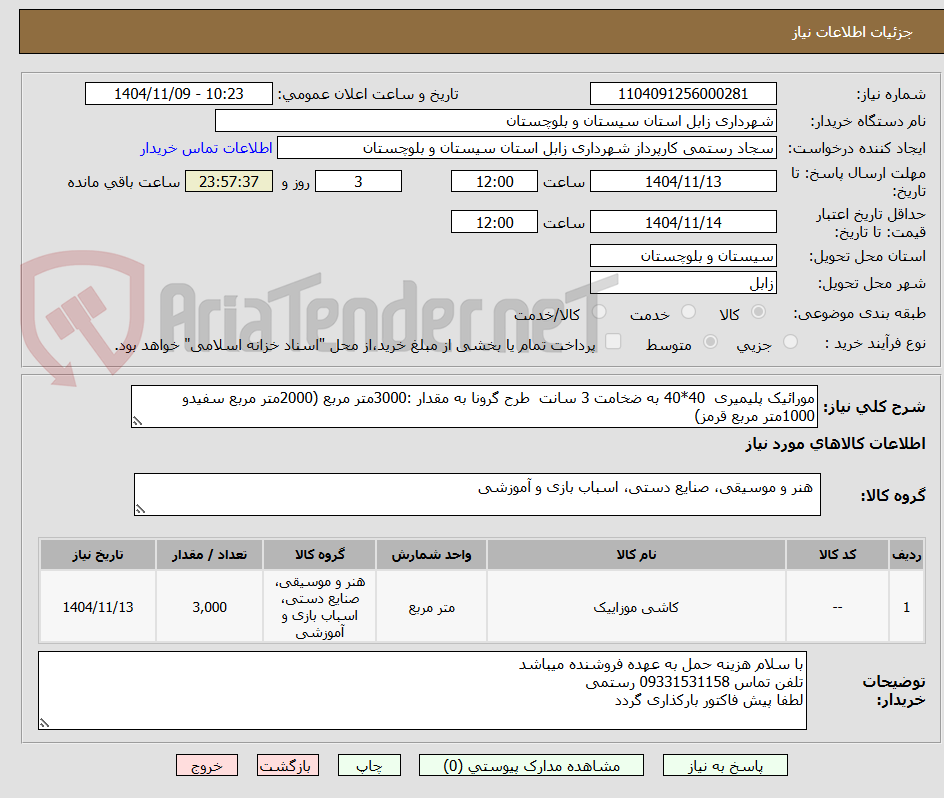Click the شهر محل تحویل field زابل
This screenshot has height=798, width=944.
[683, 283]
